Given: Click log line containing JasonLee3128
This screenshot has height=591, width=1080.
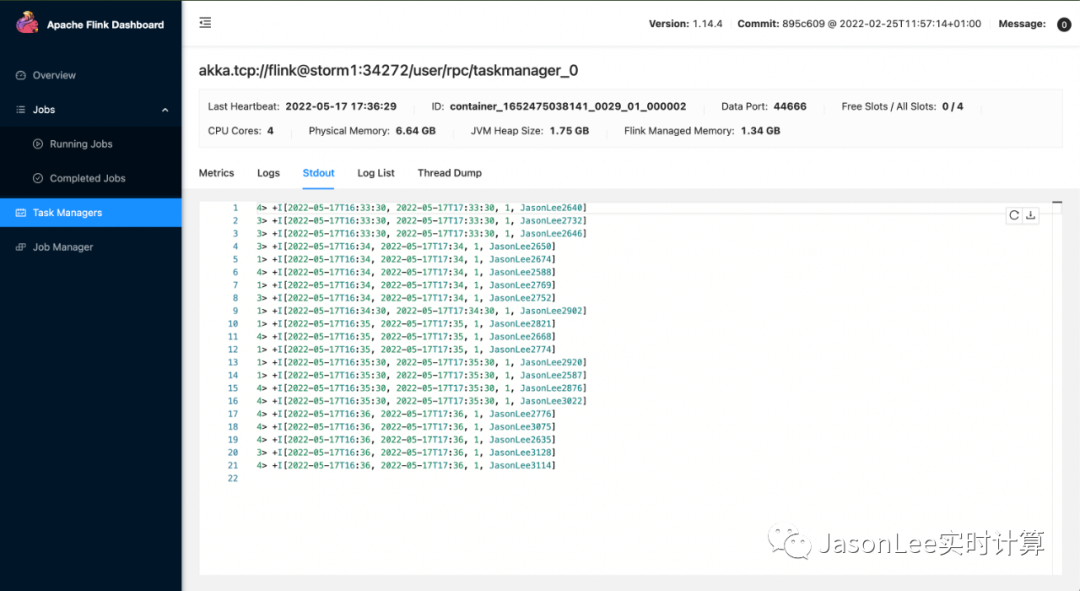Looking at the screenshot, I should pos(406,453).
